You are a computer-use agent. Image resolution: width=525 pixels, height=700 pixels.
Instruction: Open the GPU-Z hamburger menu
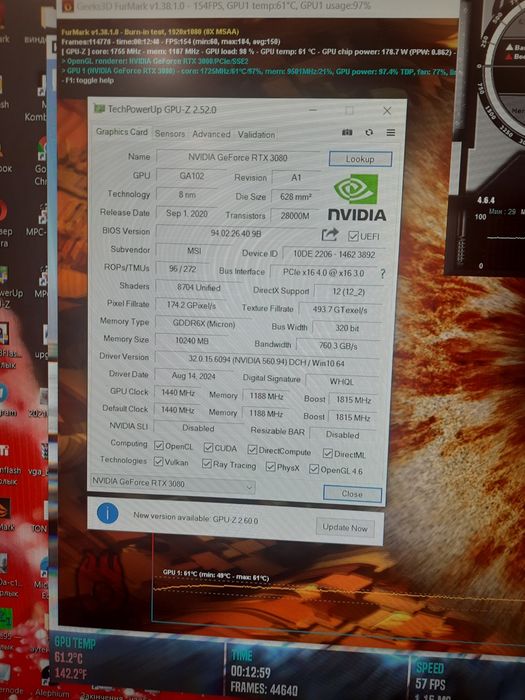click(391, 133)
